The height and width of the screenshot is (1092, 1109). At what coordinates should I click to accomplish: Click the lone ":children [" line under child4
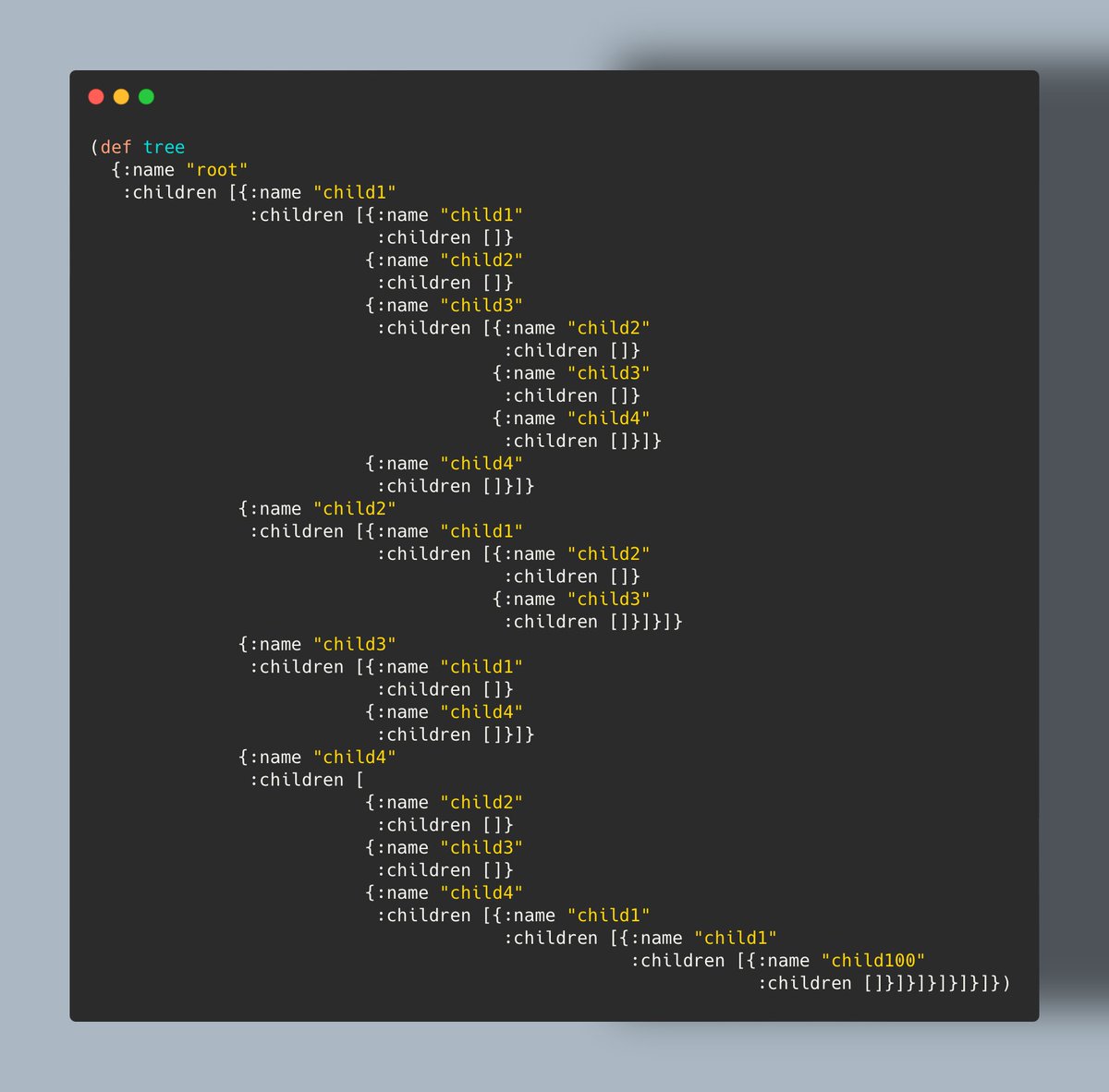pos(307,780)
